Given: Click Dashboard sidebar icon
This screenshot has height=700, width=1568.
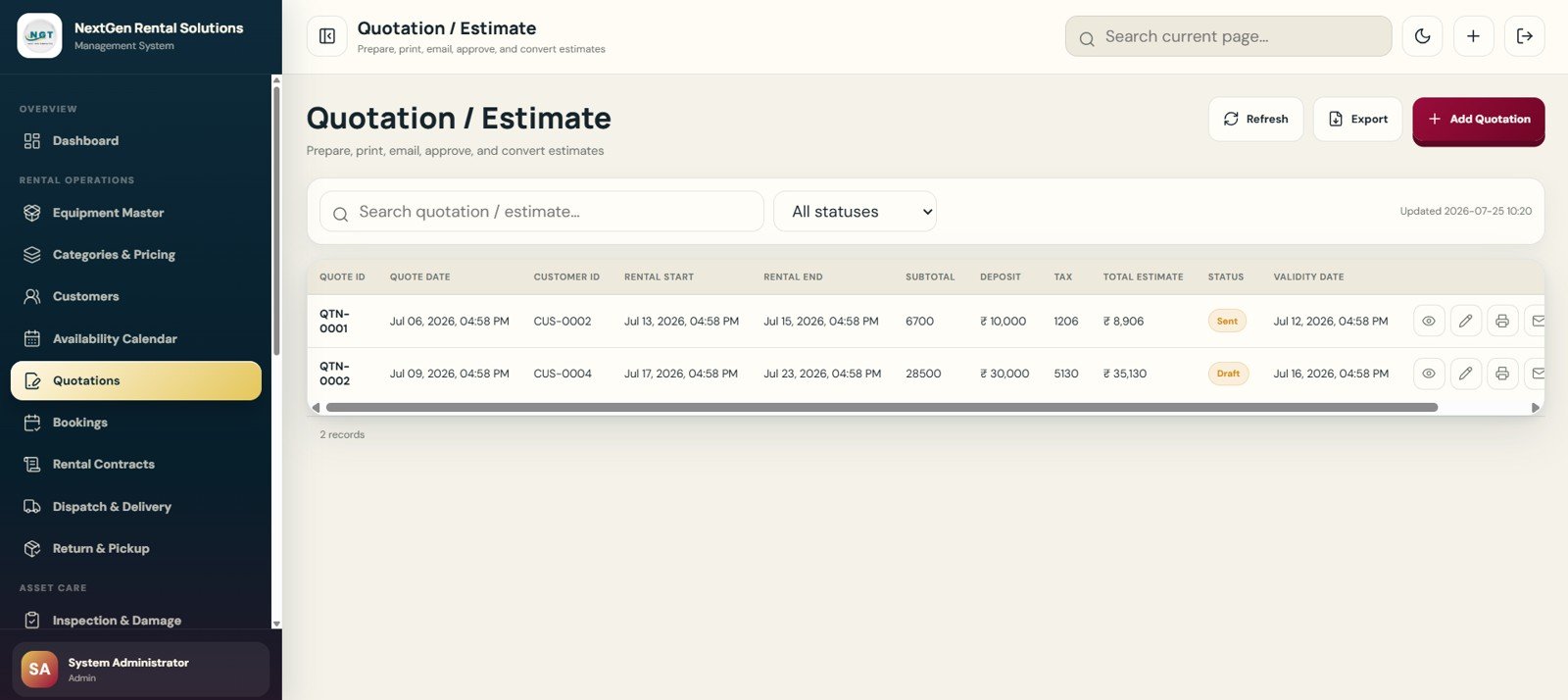Looking at the screenshot, I should coord(32,141).
